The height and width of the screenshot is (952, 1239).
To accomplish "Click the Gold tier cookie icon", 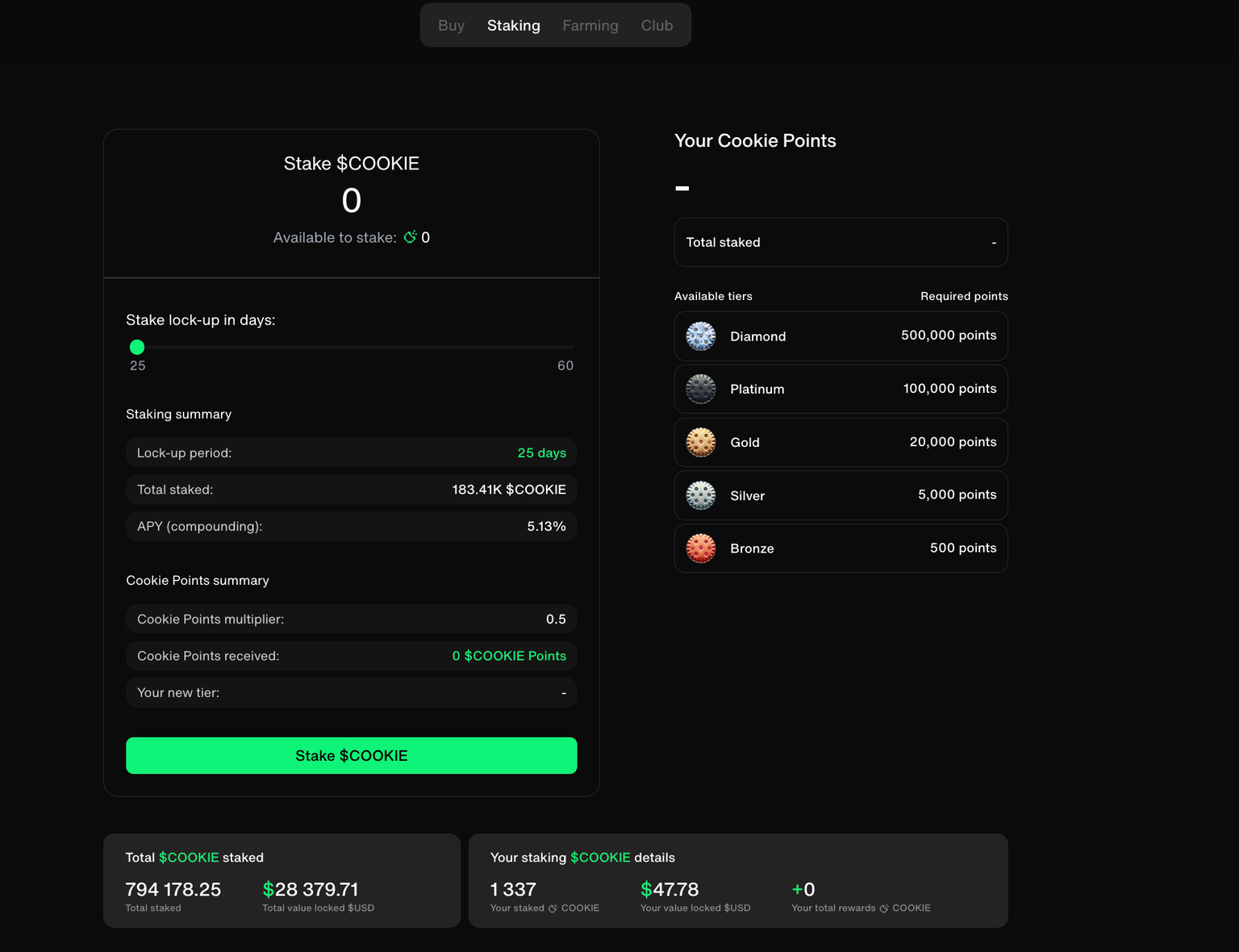I will (x=700, y=442).
